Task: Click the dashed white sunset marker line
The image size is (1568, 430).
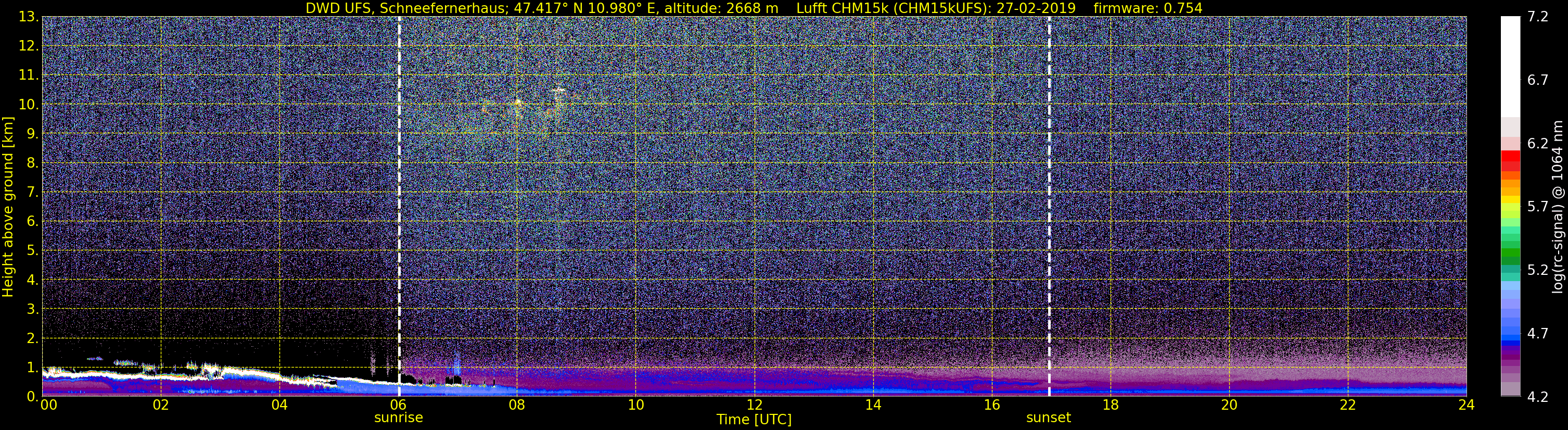Action: click(1049, 207)
